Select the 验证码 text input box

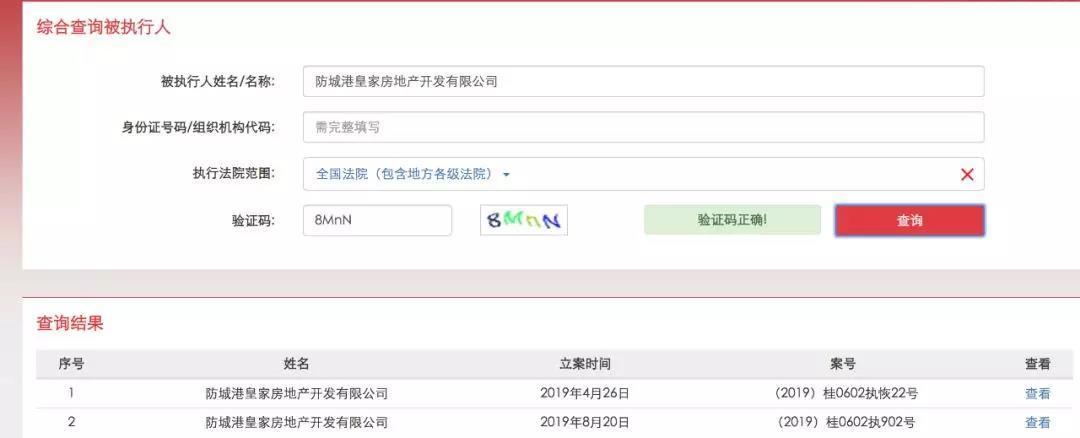(377, 220)
